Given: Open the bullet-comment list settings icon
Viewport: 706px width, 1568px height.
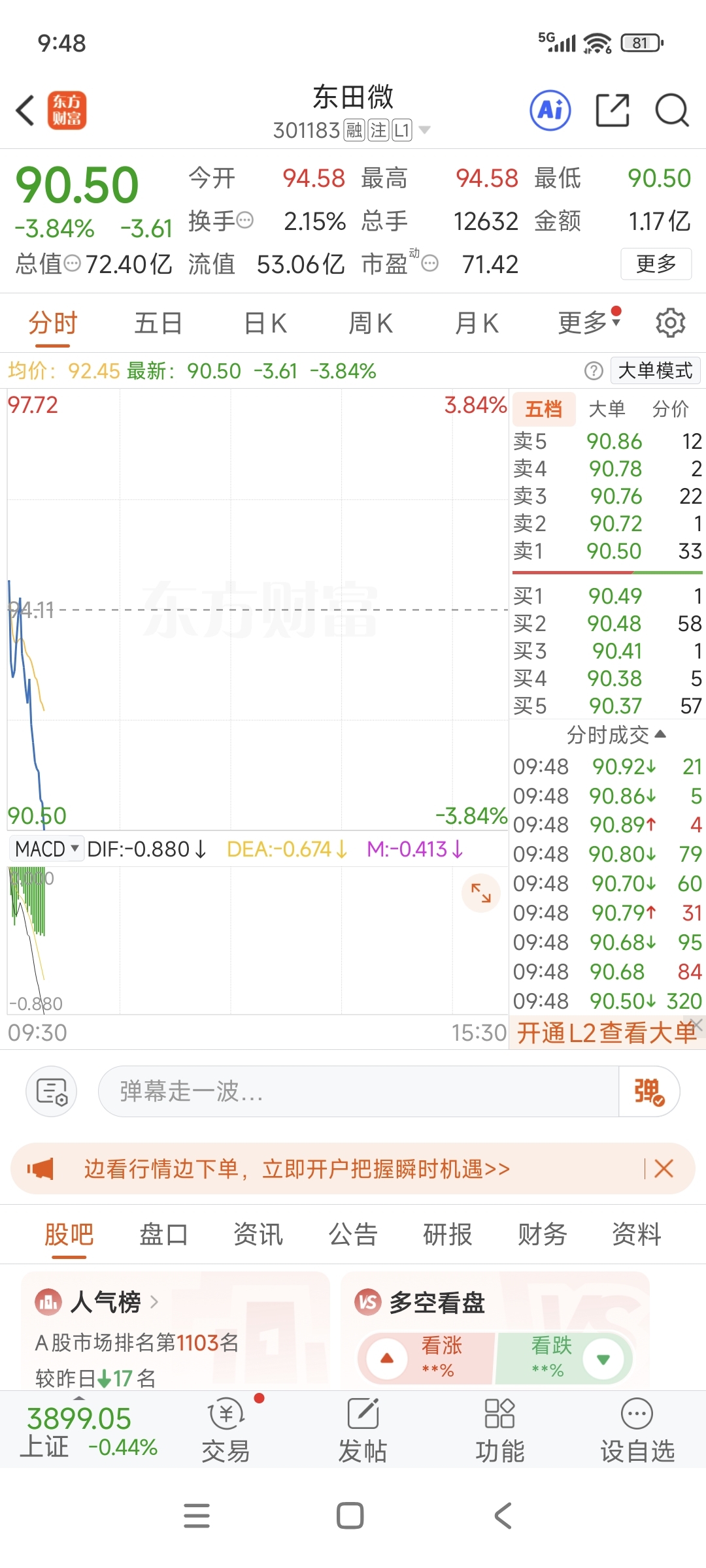Looking at the screenshot, I should coord(52,1091).
